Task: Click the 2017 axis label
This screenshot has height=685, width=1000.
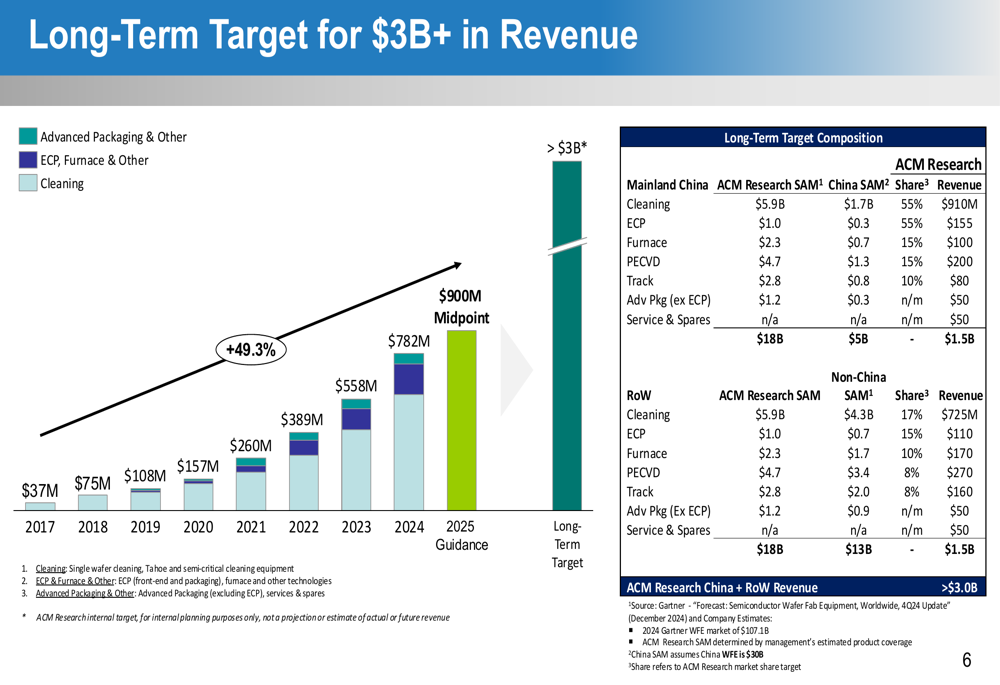Action: 40,527
